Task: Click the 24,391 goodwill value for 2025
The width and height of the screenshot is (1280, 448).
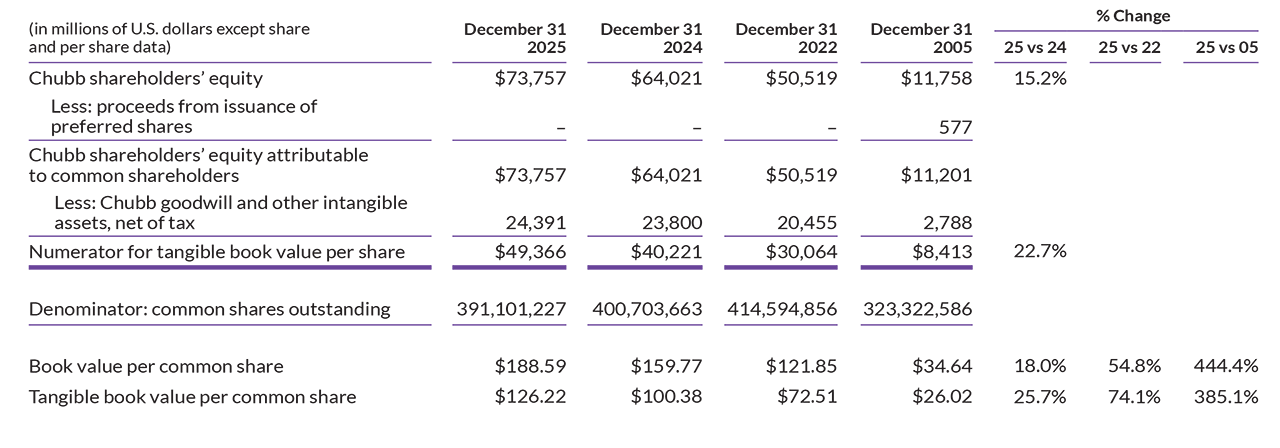Action: click(x=539, y=222)
